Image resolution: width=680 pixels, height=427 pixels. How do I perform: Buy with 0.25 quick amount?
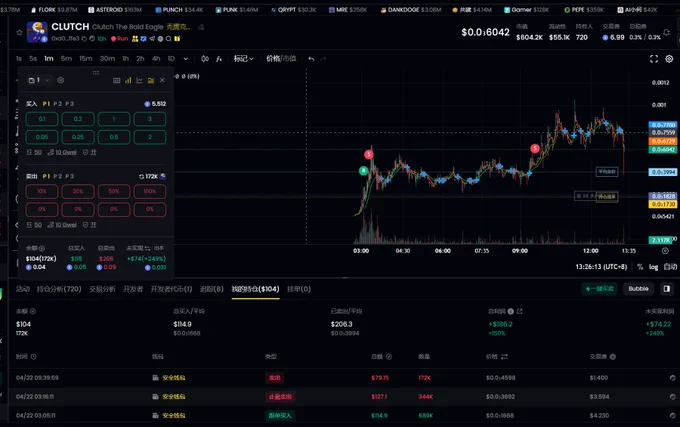(78, 137)
